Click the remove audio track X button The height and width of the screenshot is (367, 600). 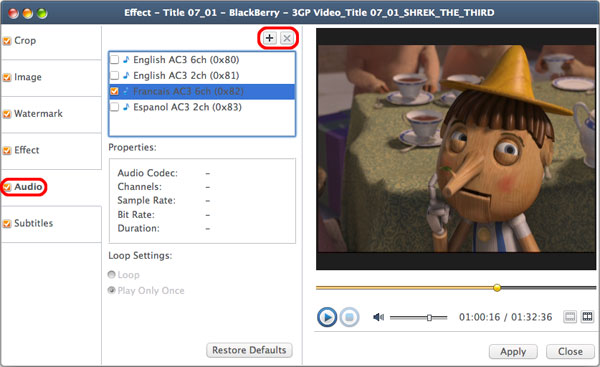pos(287,38)
